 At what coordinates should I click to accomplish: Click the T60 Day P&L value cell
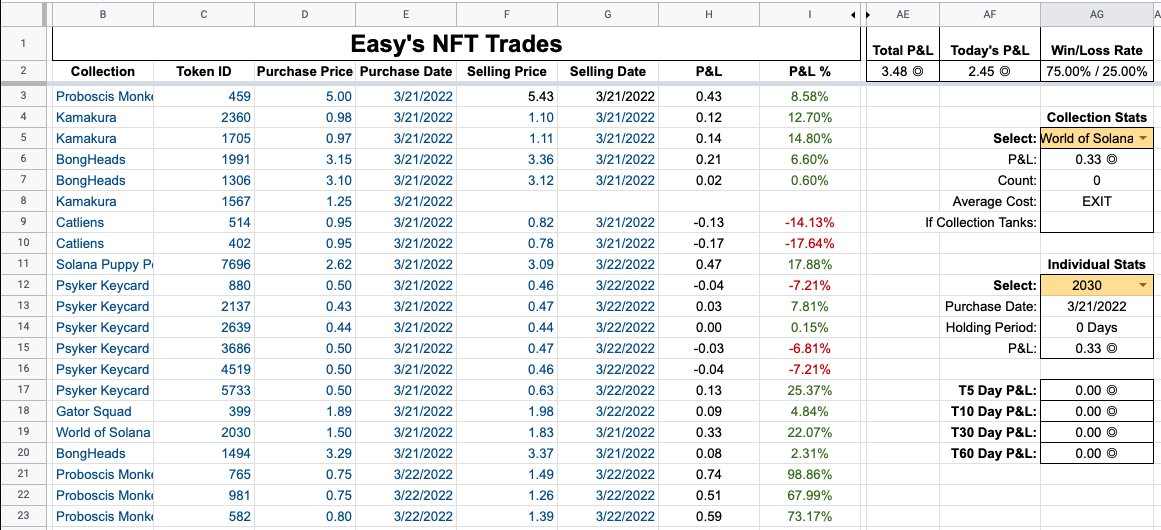[x=1097, y=453]
